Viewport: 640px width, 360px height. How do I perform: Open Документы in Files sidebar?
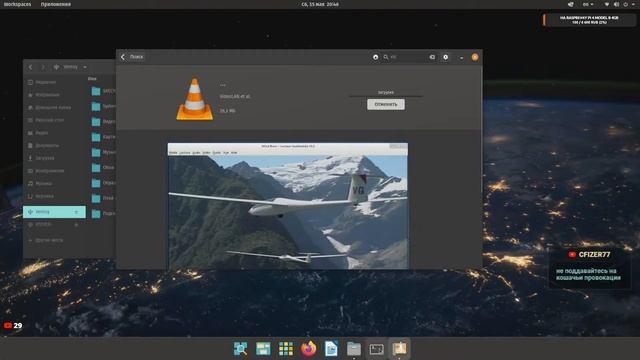pos(54,145)
